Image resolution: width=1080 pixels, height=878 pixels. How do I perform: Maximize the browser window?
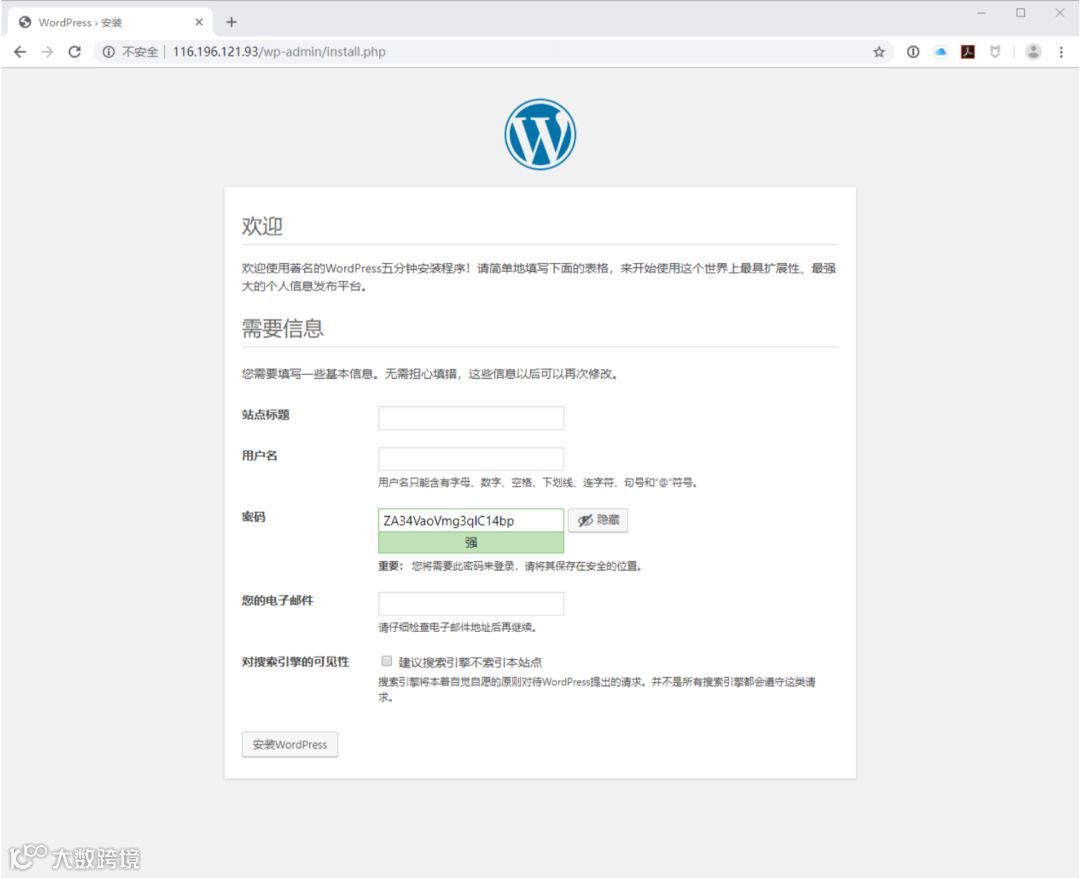pyautogui.click(x=1021, y=13)
